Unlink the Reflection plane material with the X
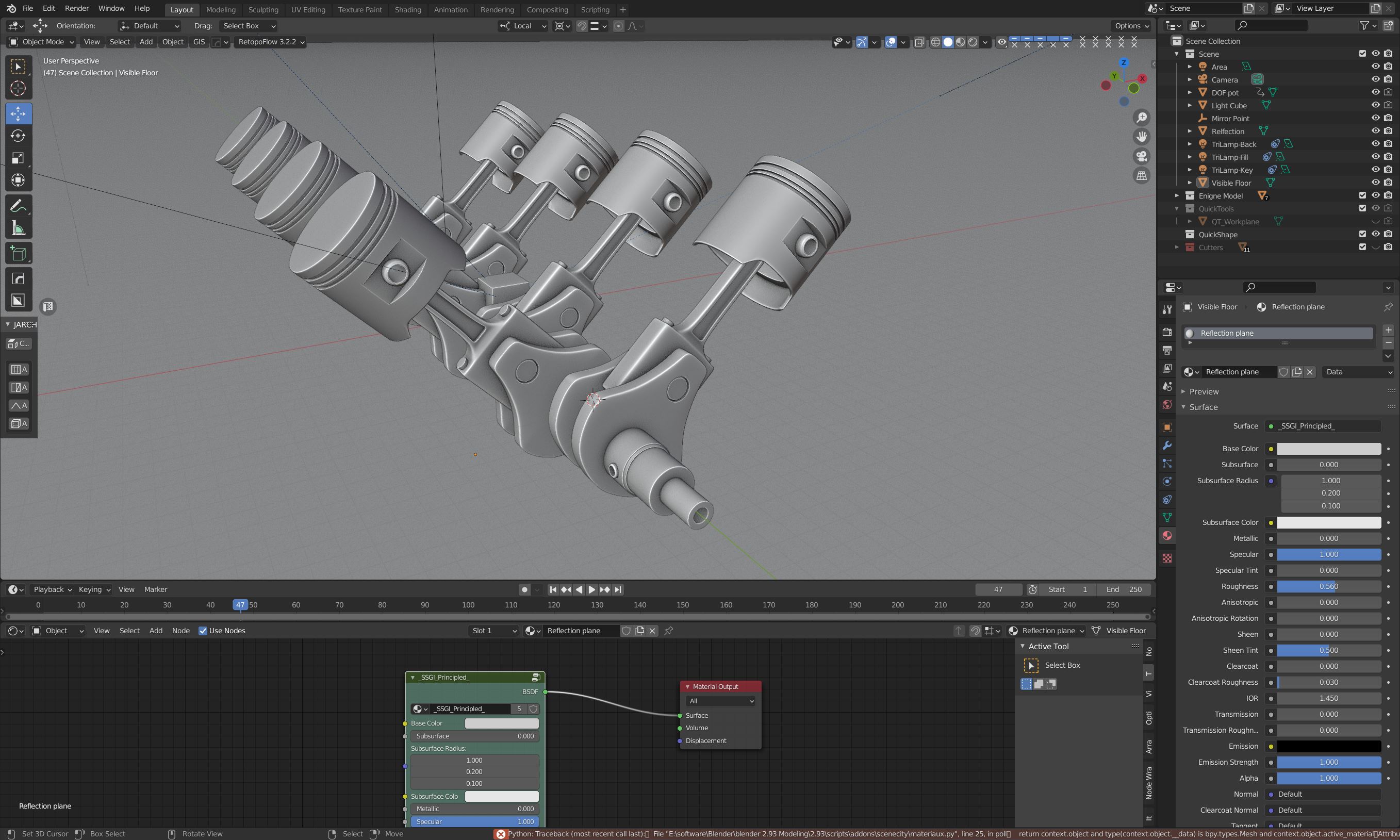The height and width of the screenshot is (840, 1400). [x=1310, y=372]
